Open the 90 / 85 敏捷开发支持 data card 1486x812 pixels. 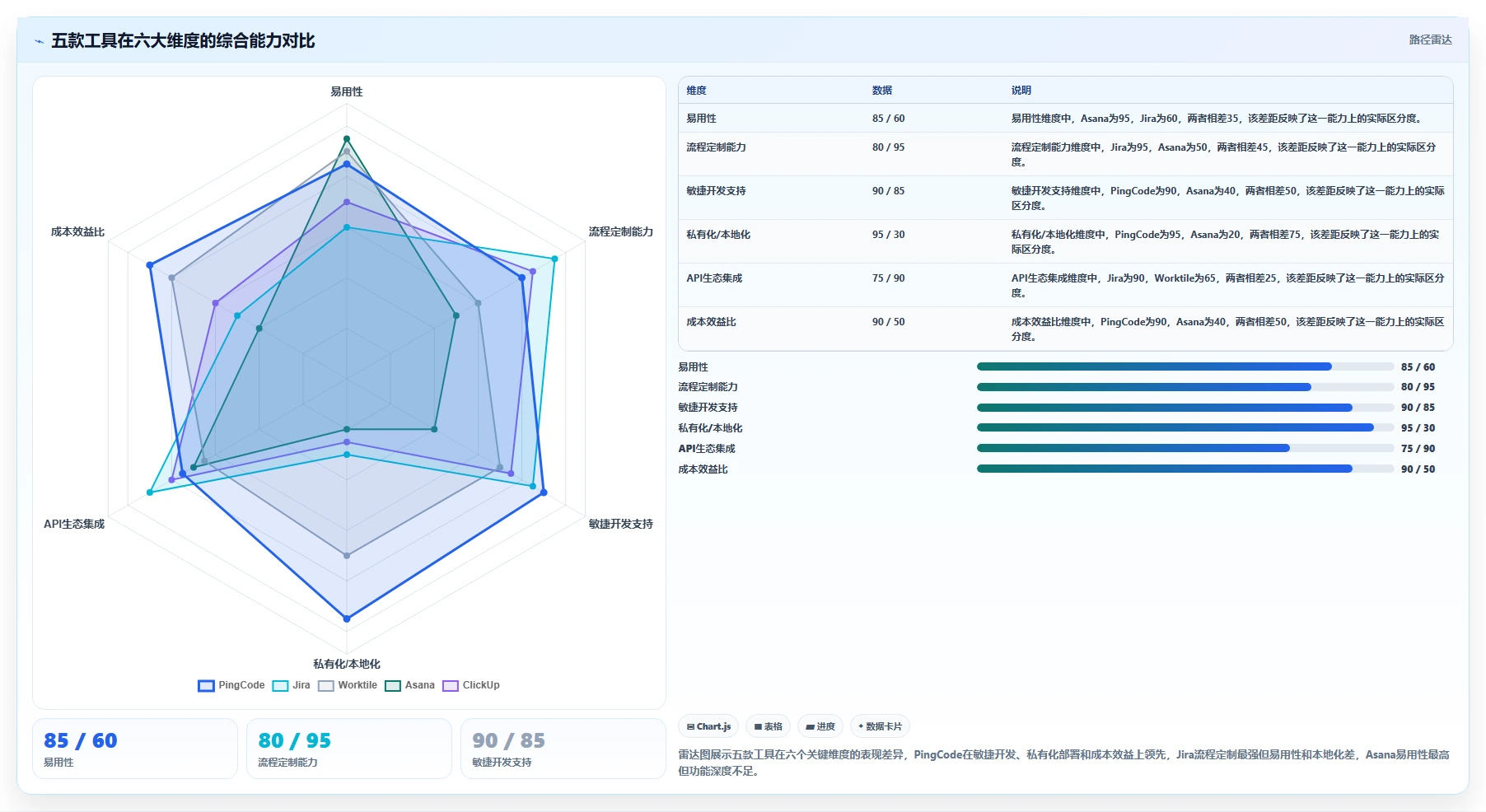pyautogui.click(x=563, y=749)
